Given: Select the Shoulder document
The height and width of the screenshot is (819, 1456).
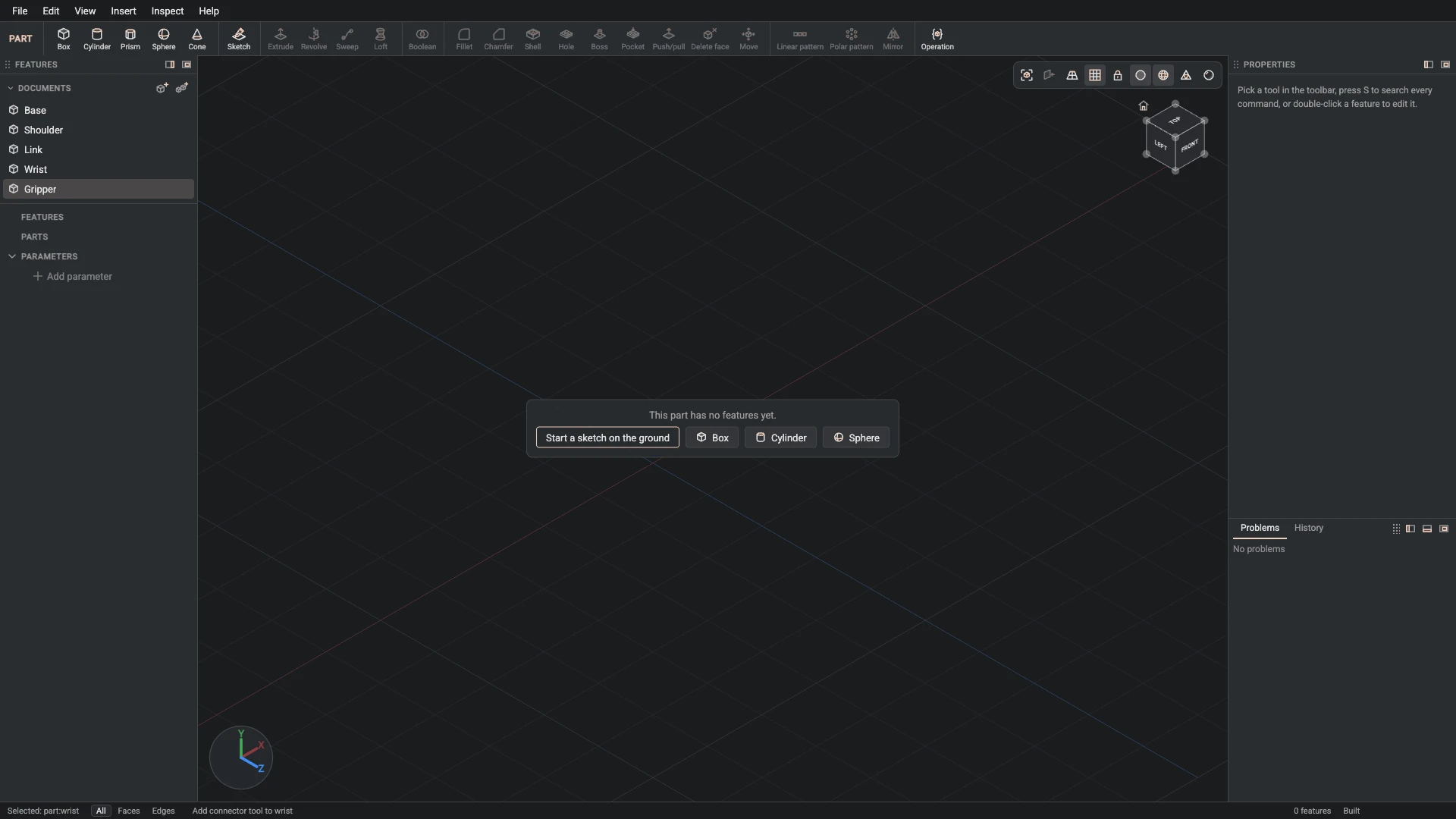Looking at the screenshot, I should [99, 130].
